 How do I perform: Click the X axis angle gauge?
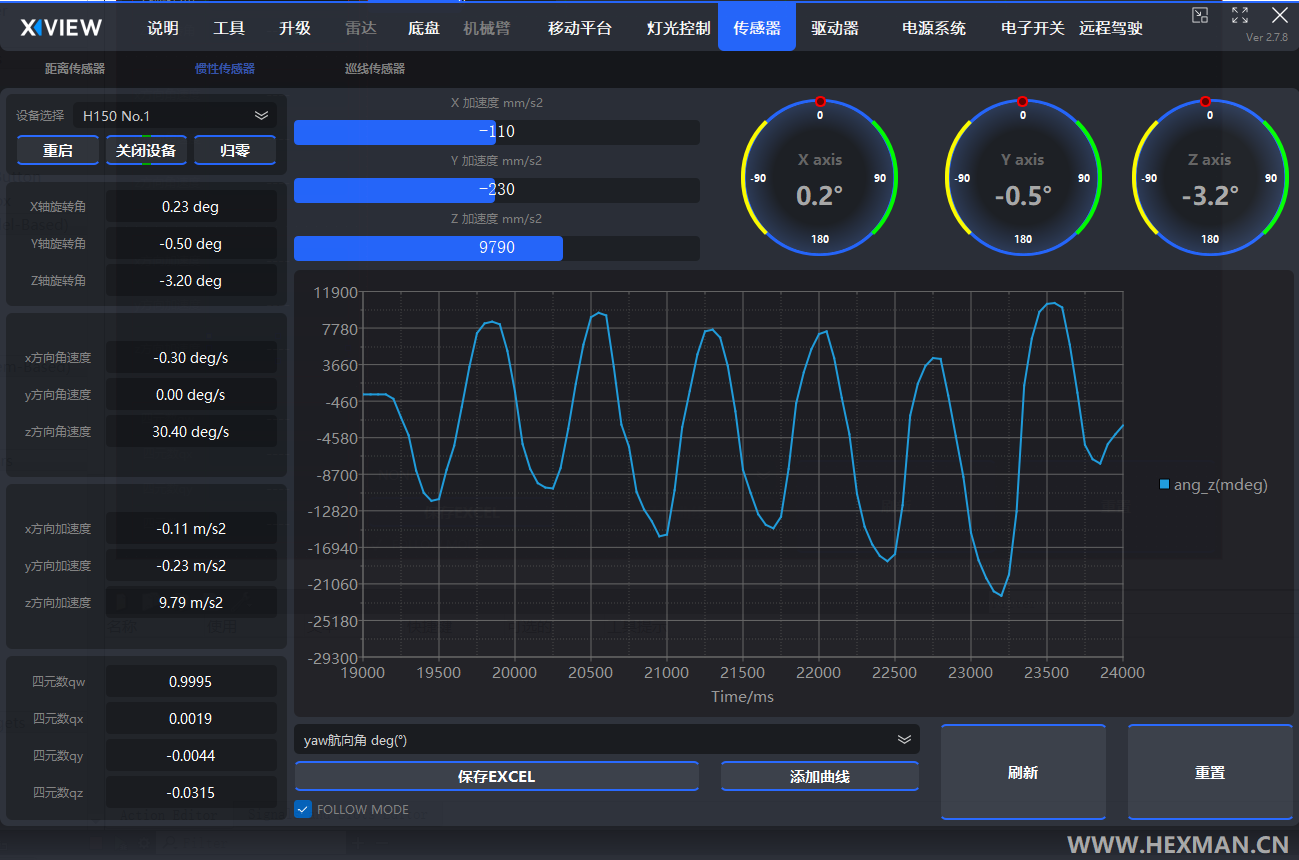point(820,178)
